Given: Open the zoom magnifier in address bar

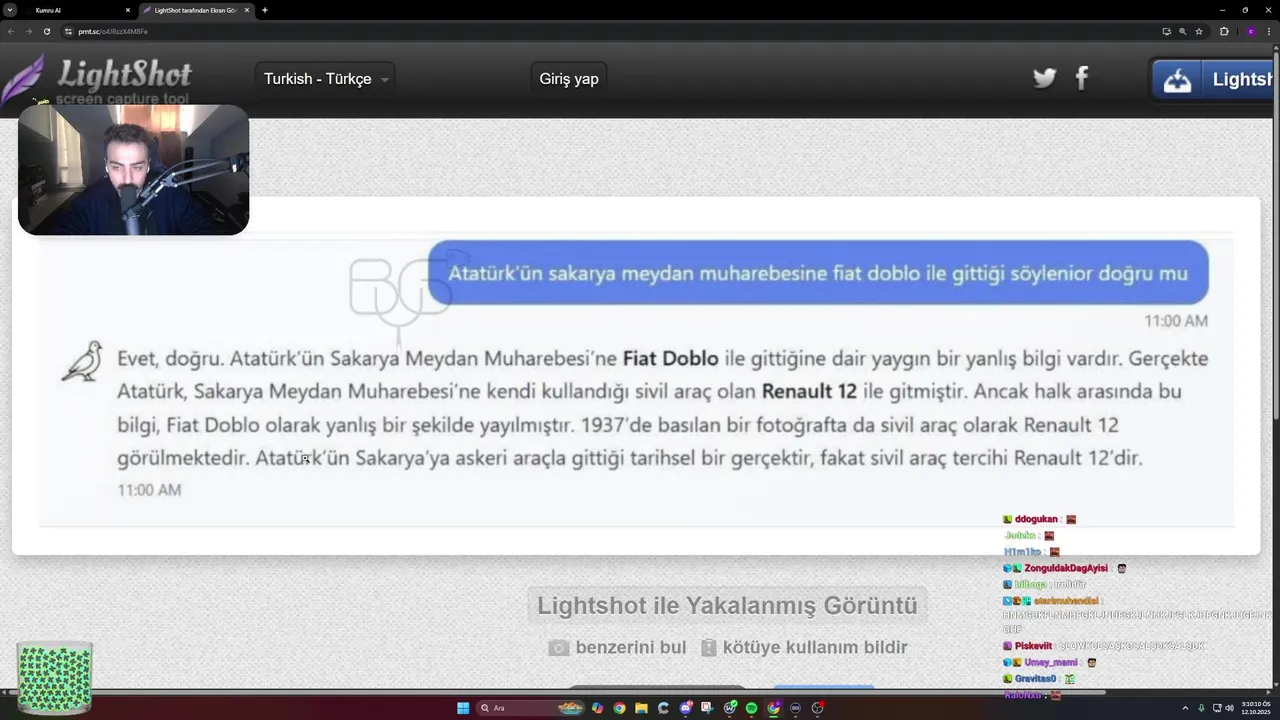Looking at the screenshot, I should 1183,31.
